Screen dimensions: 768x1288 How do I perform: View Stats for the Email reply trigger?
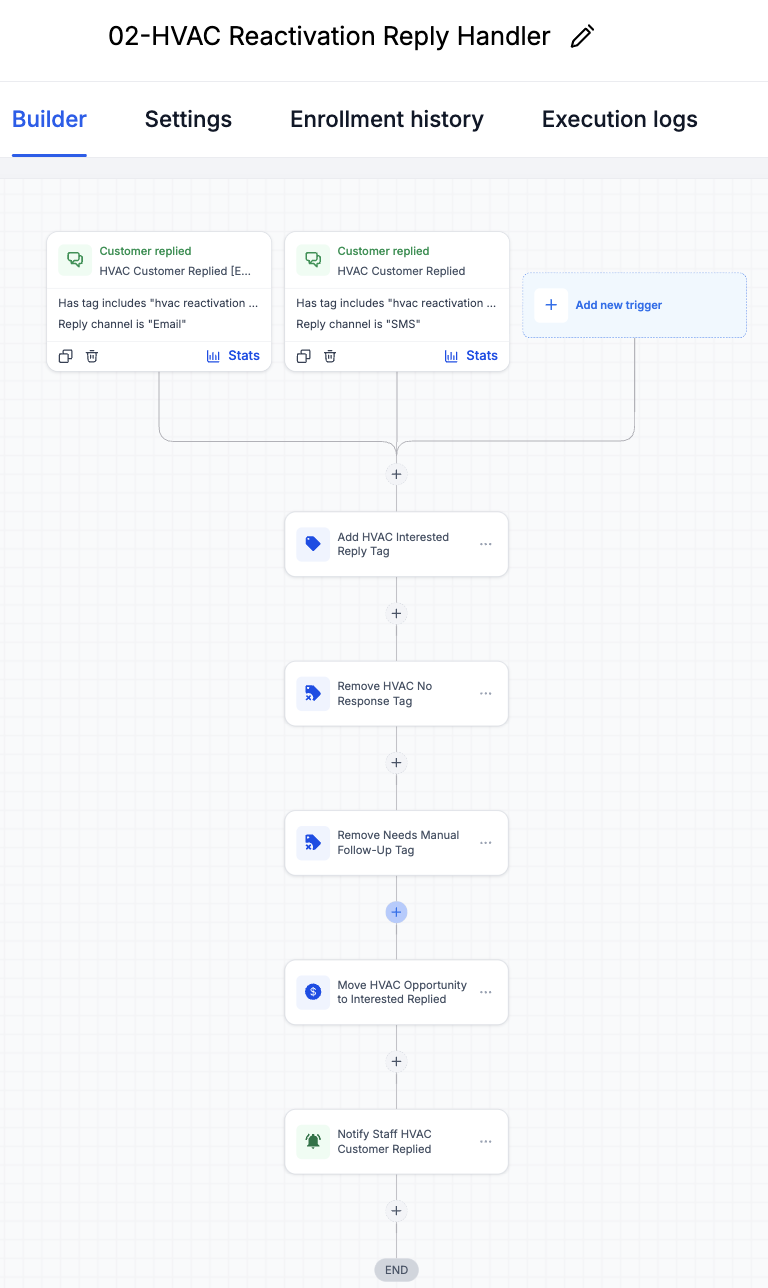tap(233, 356)
